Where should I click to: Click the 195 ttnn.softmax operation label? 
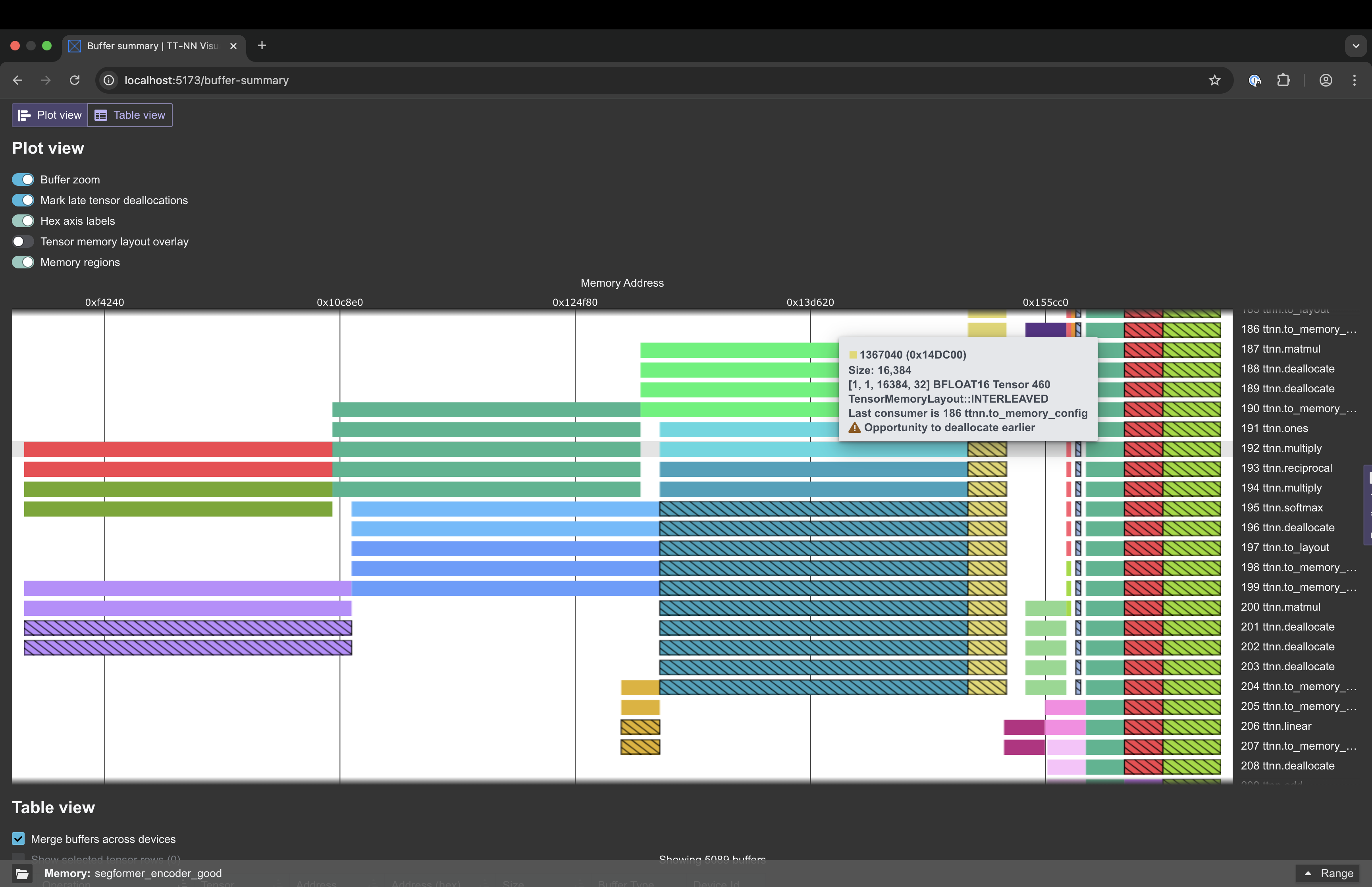1281,507
